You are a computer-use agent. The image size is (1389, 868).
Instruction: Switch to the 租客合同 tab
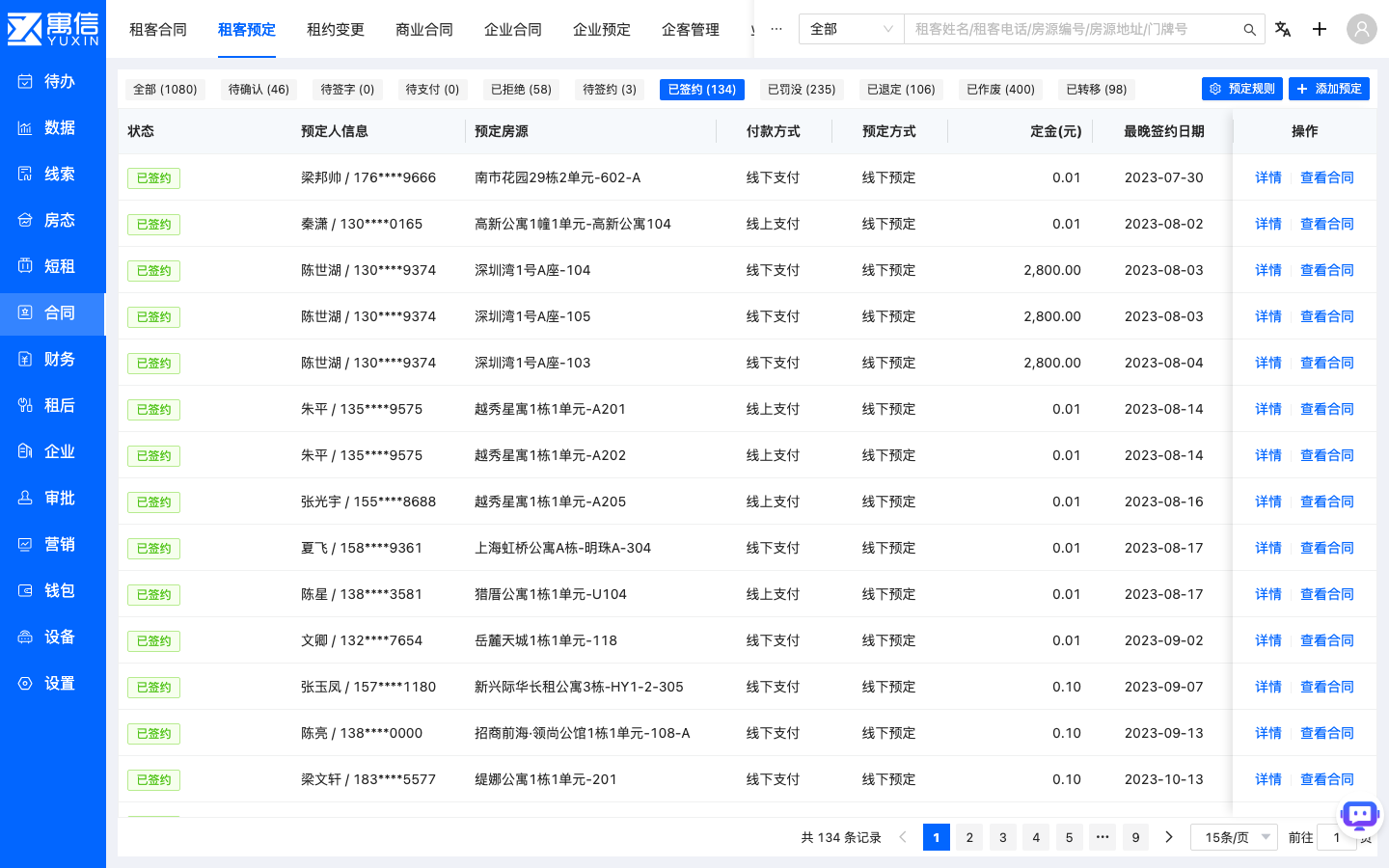[x=158, y=30]
